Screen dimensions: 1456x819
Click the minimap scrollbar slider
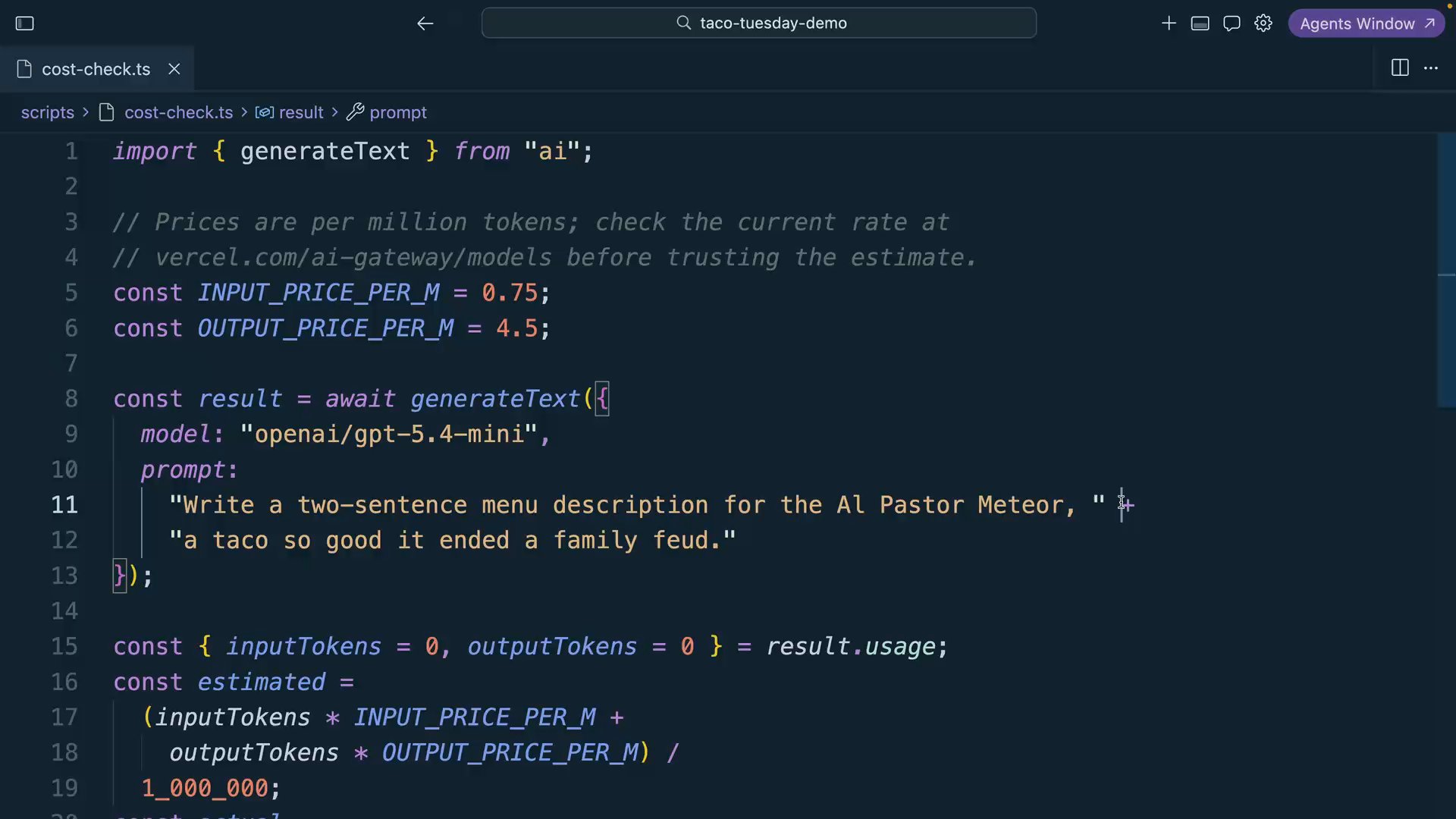(x=1446, y=271)
